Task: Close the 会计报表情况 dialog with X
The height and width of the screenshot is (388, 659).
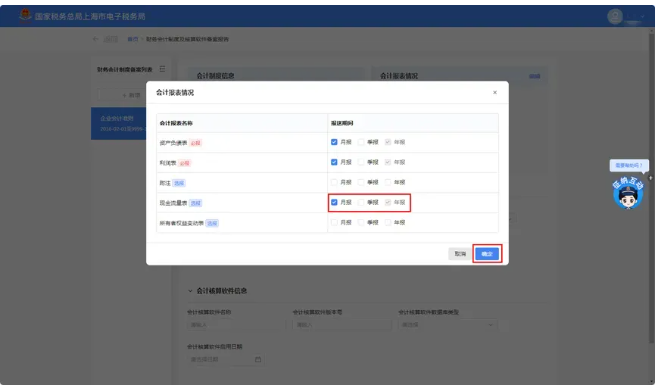Action: [495, 92]
